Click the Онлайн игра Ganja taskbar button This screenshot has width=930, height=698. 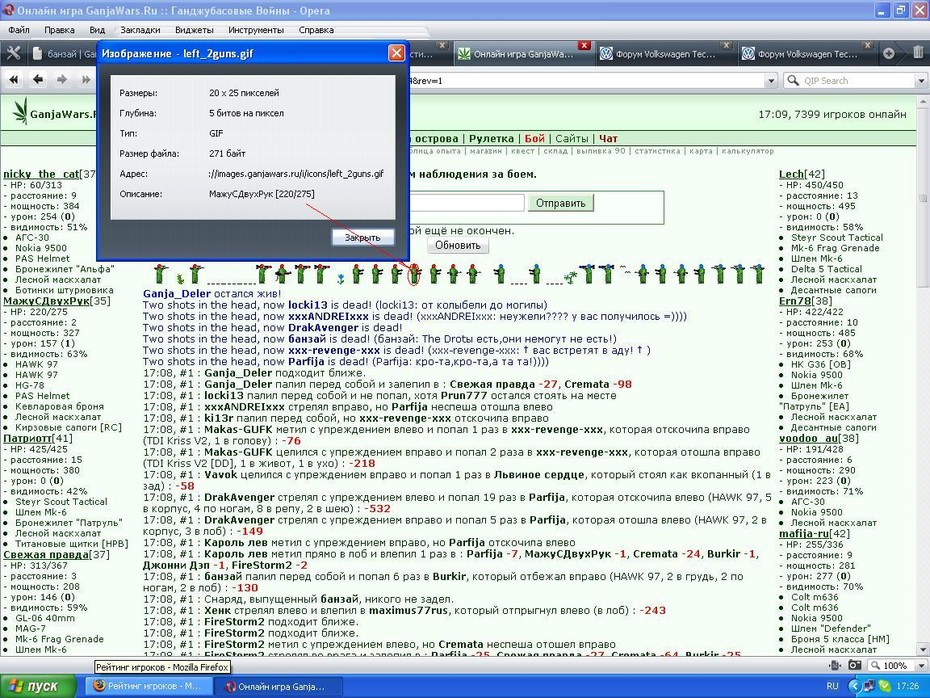point(279,686)
